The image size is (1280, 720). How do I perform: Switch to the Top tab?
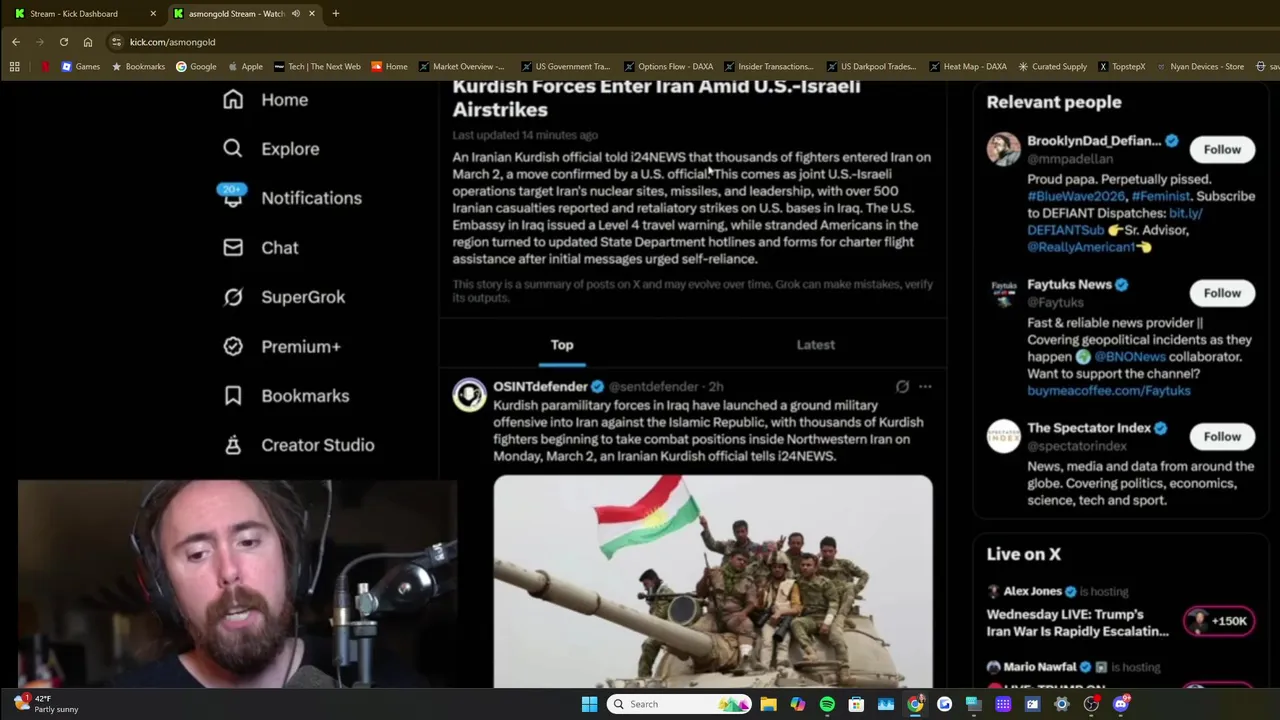[x=562, y=344]
